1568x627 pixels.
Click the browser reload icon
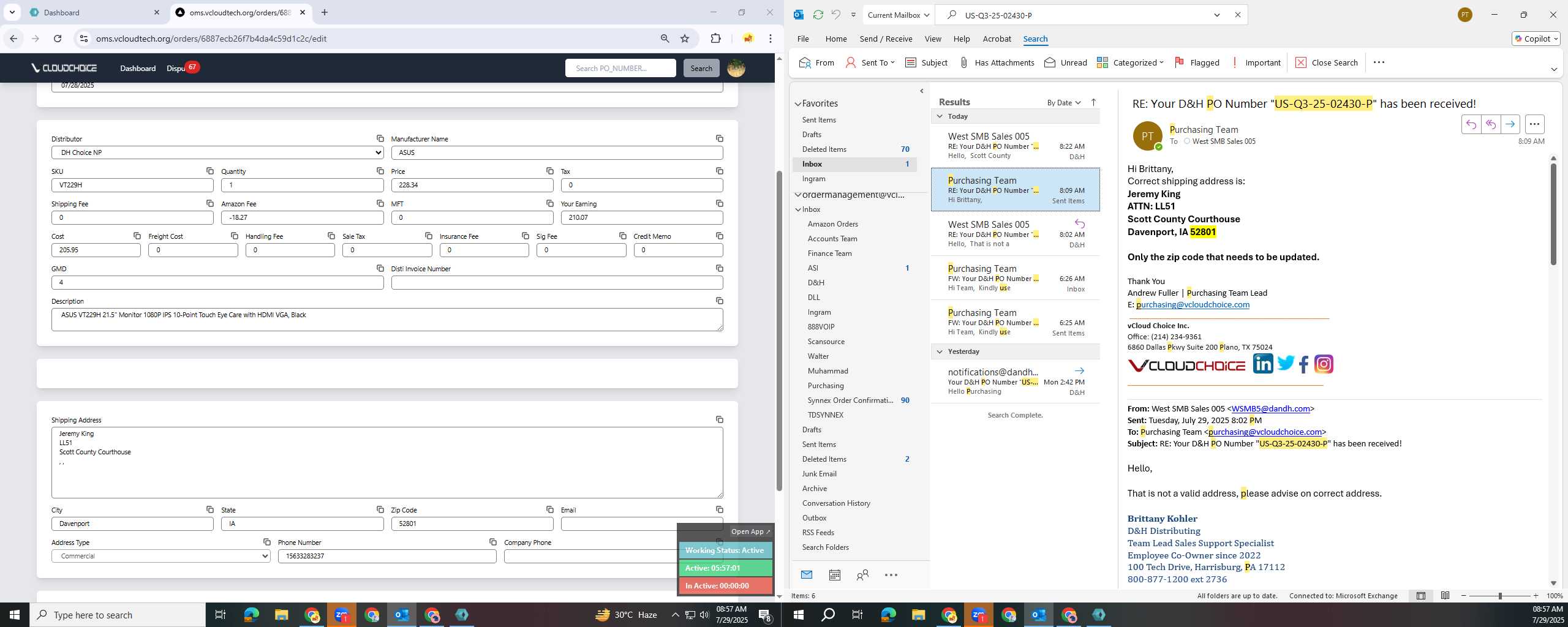point(58,39)
